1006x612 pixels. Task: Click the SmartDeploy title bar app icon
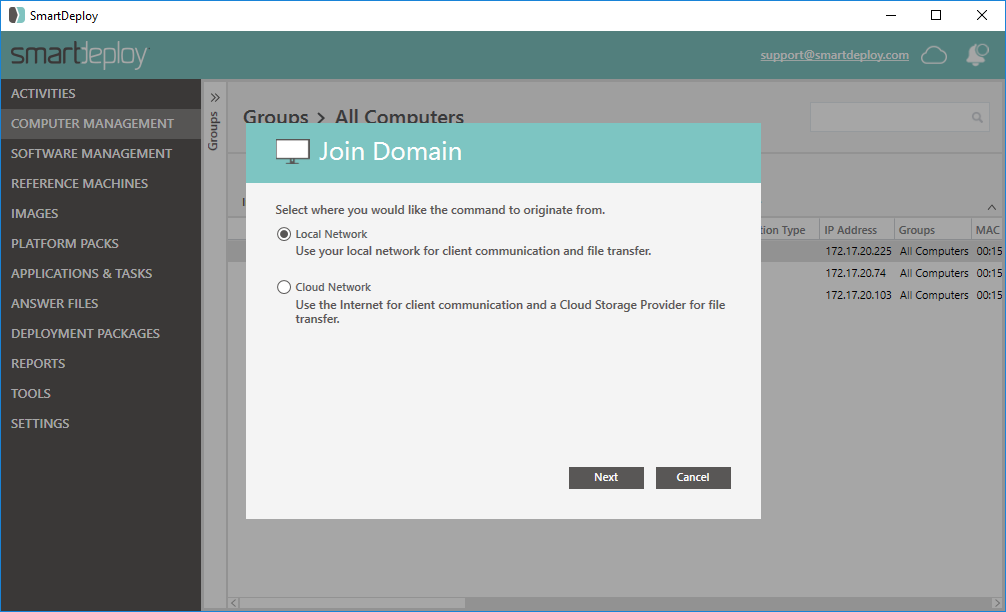pos(17,15)
